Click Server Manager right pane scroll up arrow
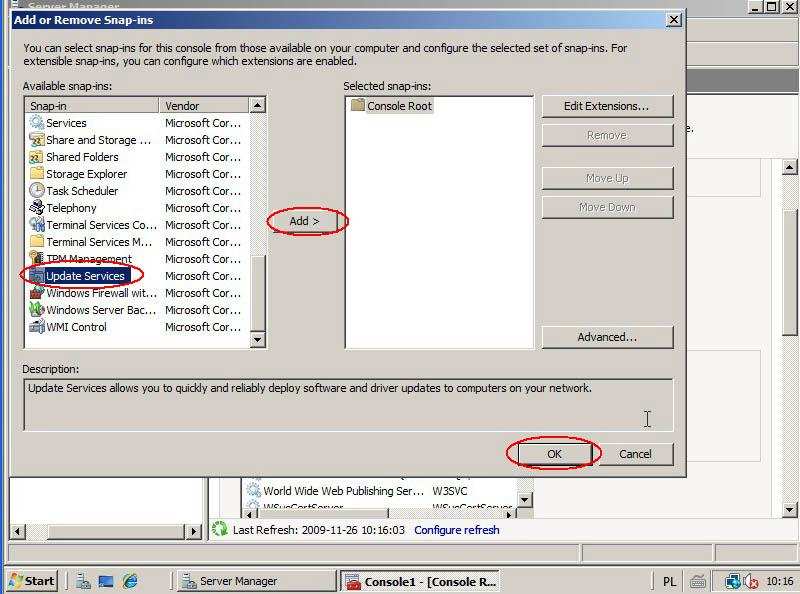 point(789,167)
